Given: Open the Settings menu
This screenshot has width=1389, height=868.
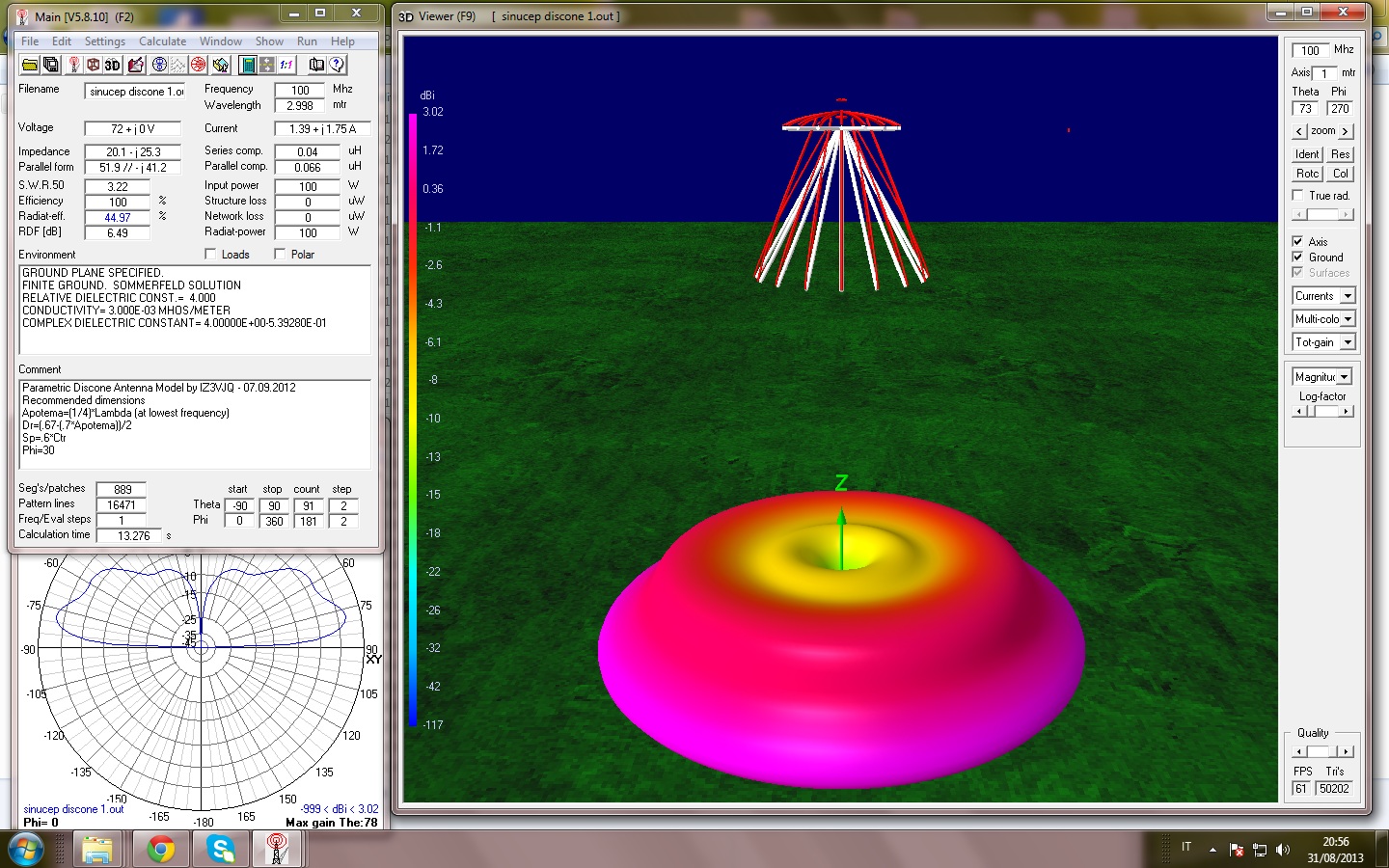Looking at the screenshot, I should pos(104,41).
